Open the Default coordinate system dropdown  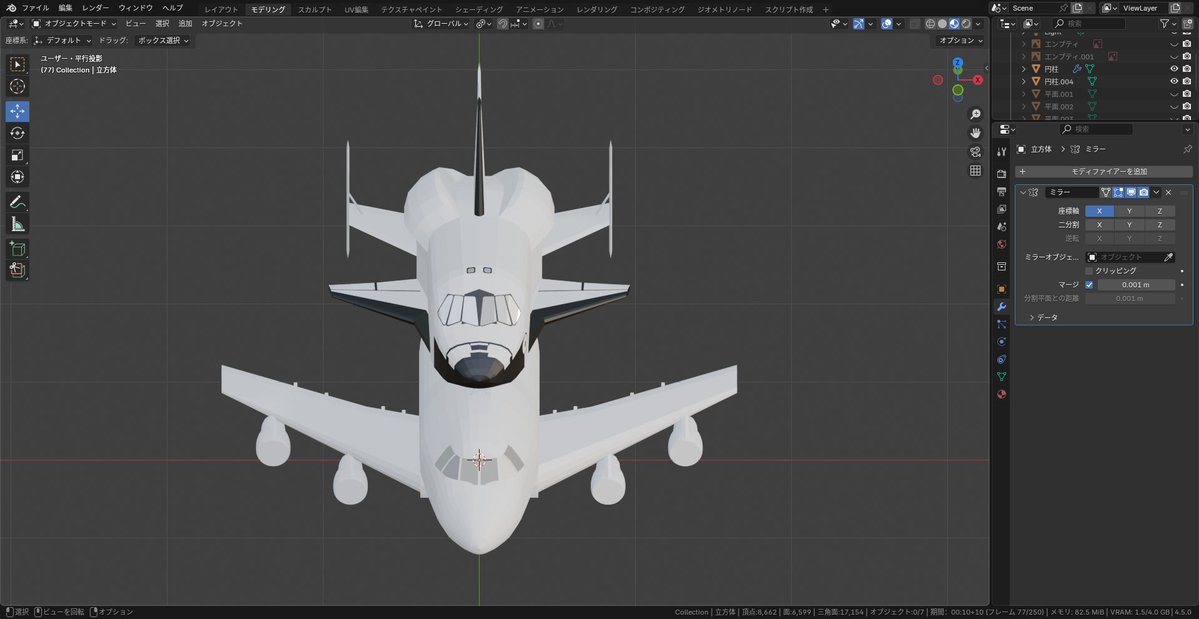pyautogui.click(x=63, y=41)
